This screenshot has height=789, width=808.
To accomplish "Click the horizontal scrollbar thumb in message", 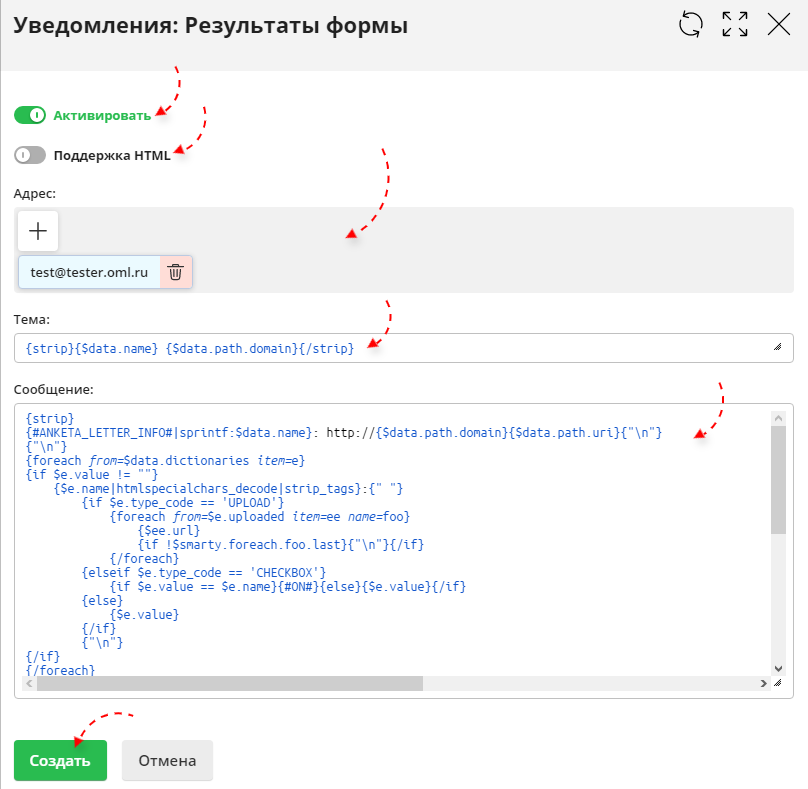I will point(228,684).
